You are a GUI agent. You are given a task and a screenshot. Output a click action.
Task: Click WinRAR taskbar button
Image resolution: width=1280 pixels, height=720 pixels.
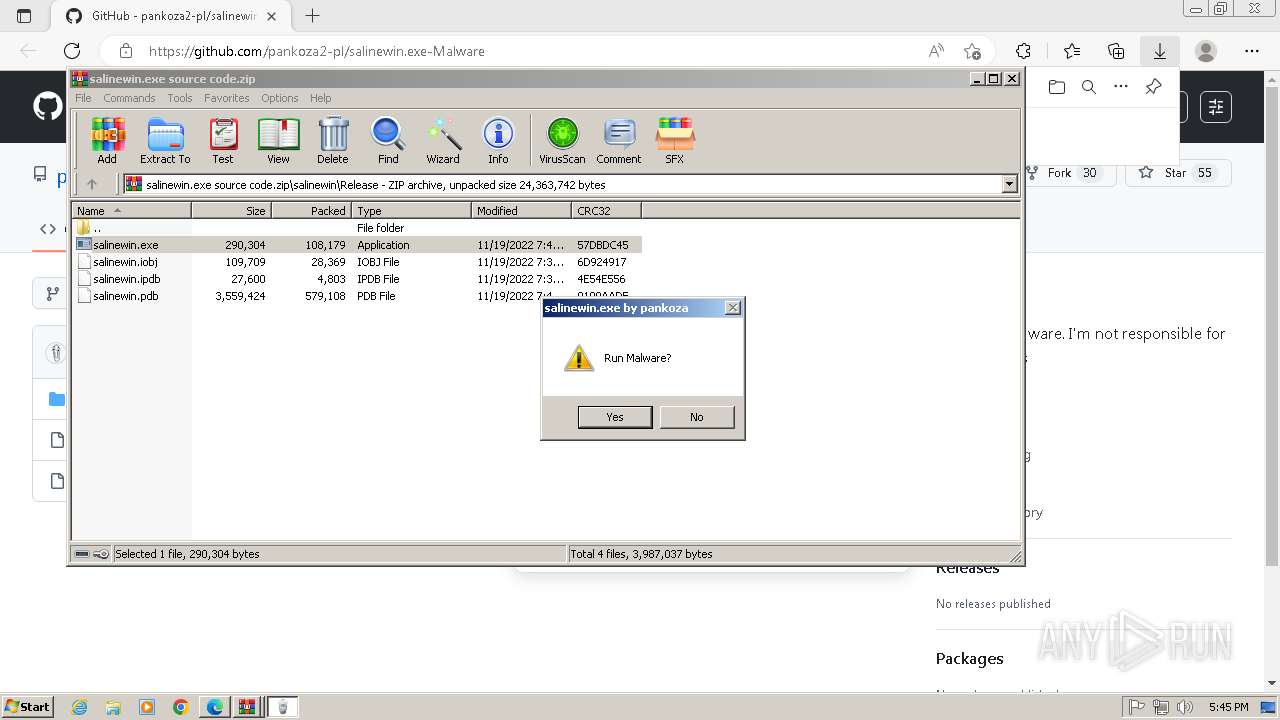click(246, 707)
